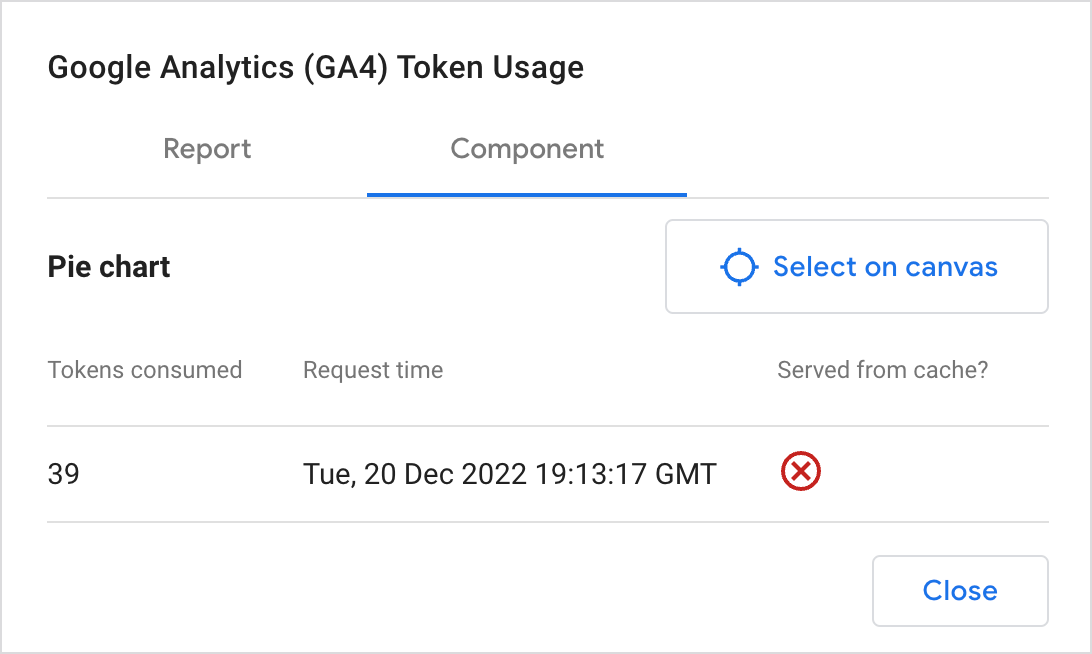Click the Select on canvas button
The height and width of the screenshot is (654, 1092).
856,266
